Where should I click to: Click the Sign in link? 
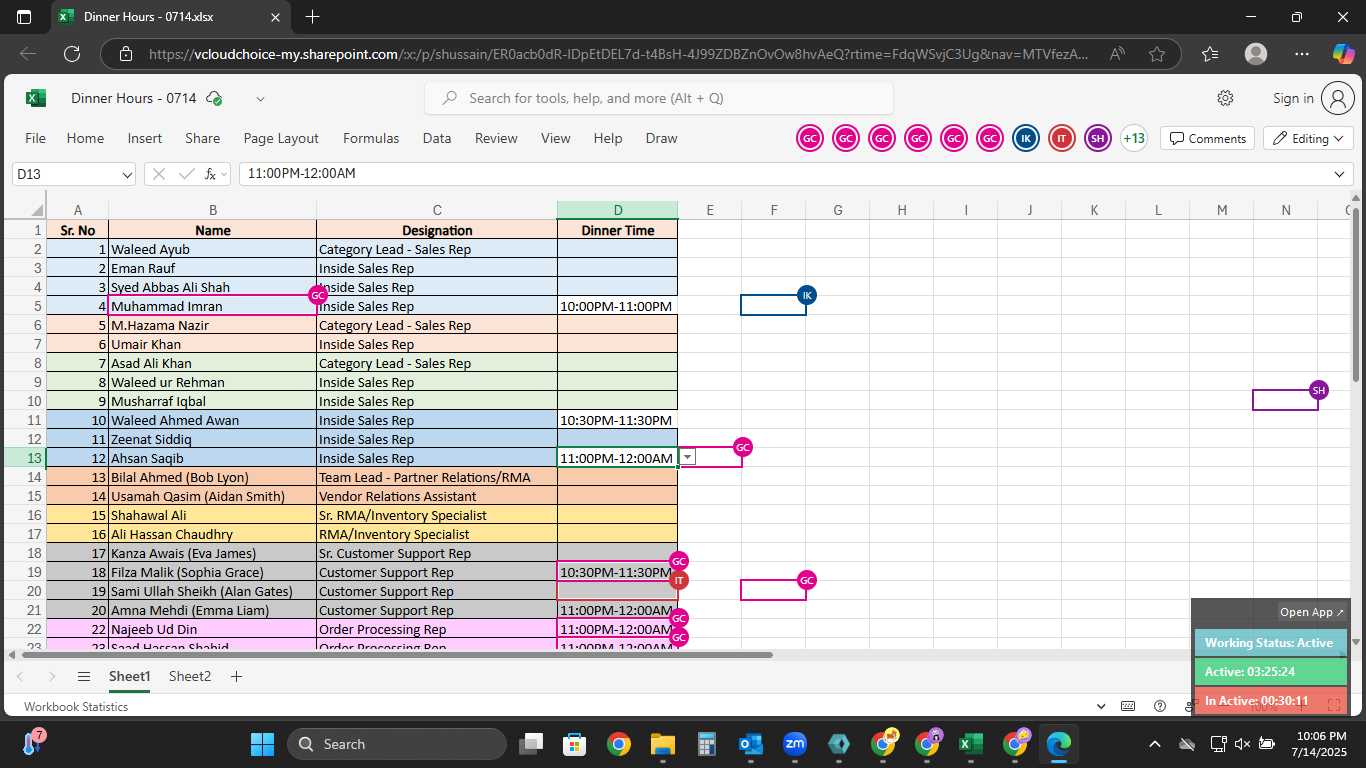tap(1293, 98)
